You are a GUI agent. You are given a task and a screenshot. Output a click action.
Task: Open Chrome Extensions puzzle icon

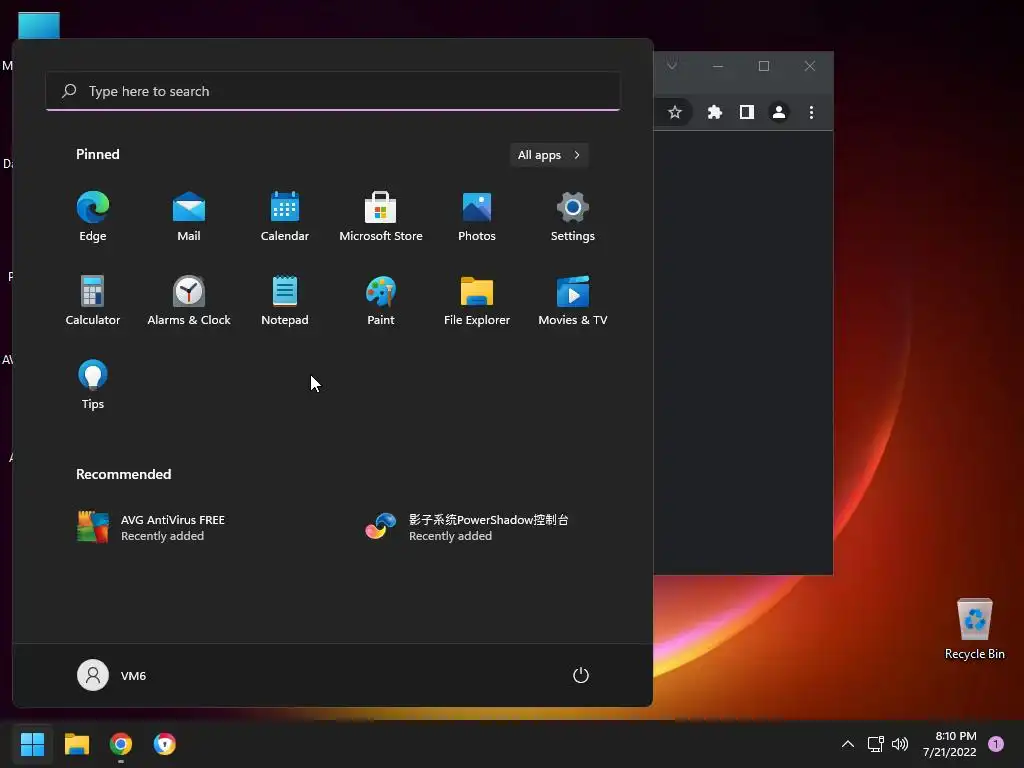click(x=714, y=112)
